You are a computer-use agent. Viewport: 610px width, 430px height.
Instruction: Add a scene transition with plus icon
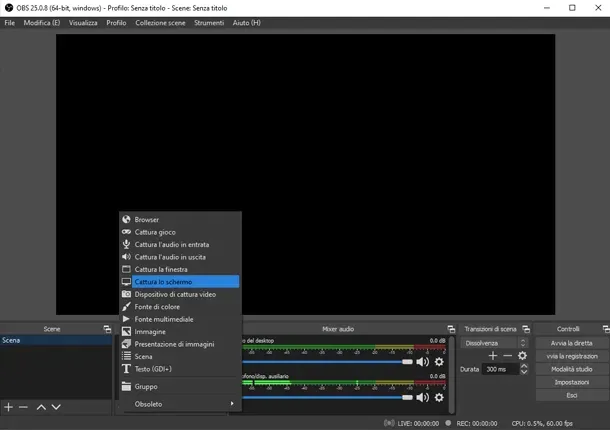click(x=492, y=356)
